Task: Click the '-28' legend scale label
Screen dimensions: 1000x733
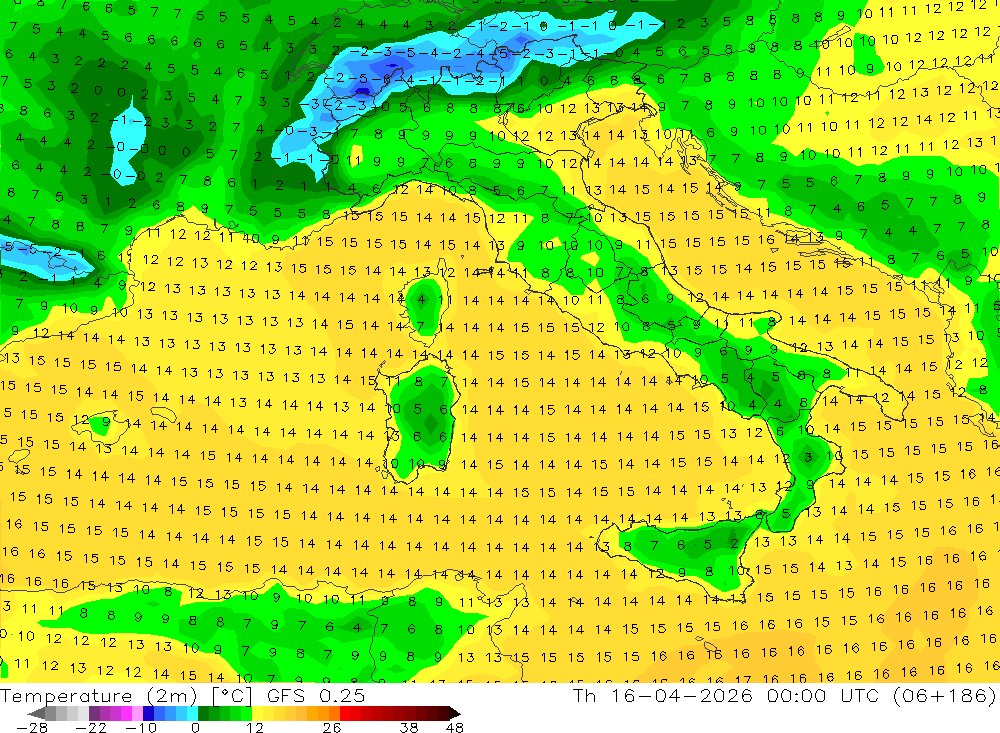Action: (31, 727)
